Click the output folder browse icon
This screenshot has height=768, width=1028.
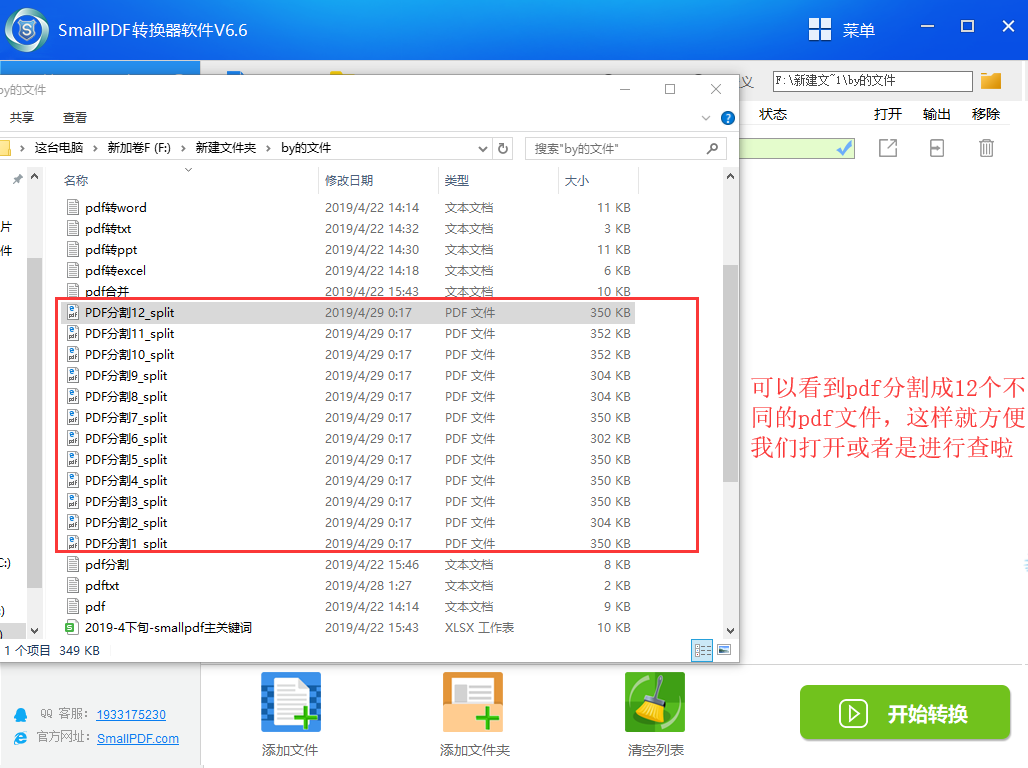pos(991,81)
